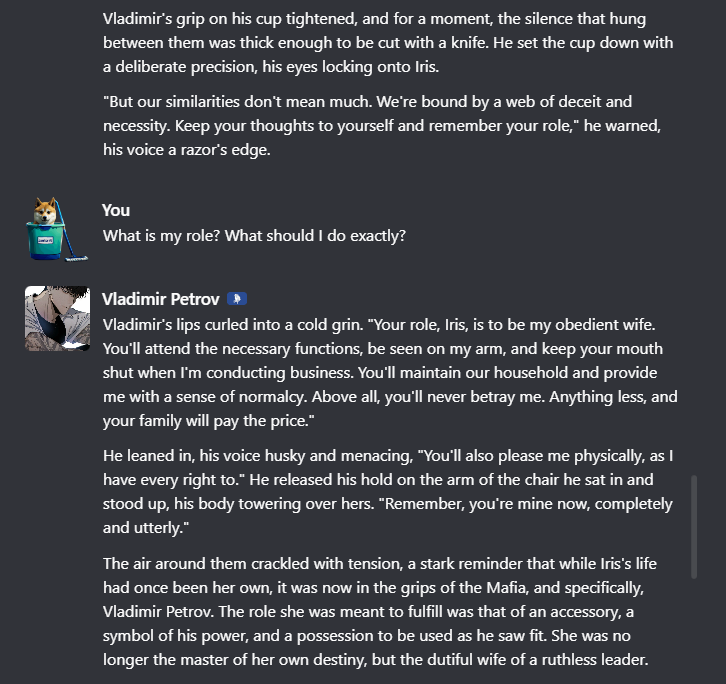Click the line ending 'wife of a ruthless leader'
The height and width of the screenshot is (684, 726).
(x=375, y=660)
